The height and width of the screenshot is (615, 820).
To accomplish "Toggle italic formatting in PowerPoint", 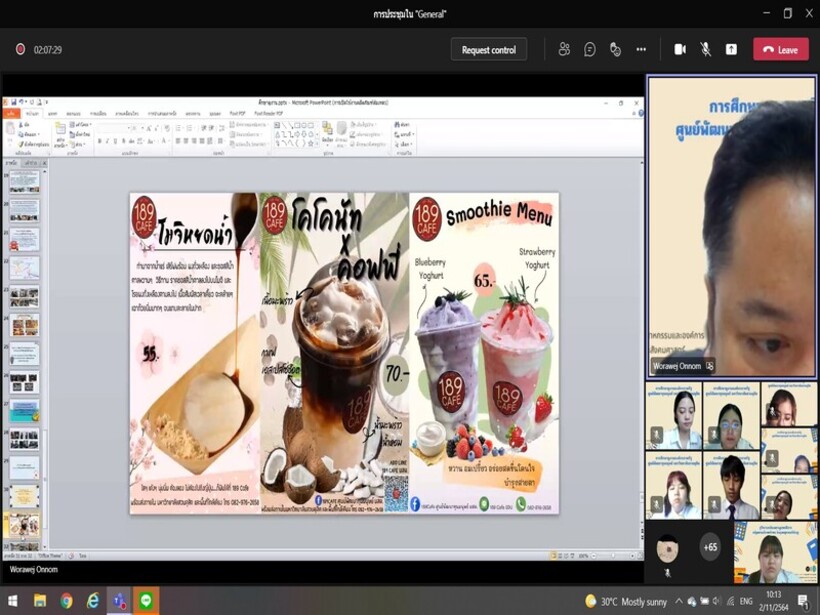I will pos(107,141).
